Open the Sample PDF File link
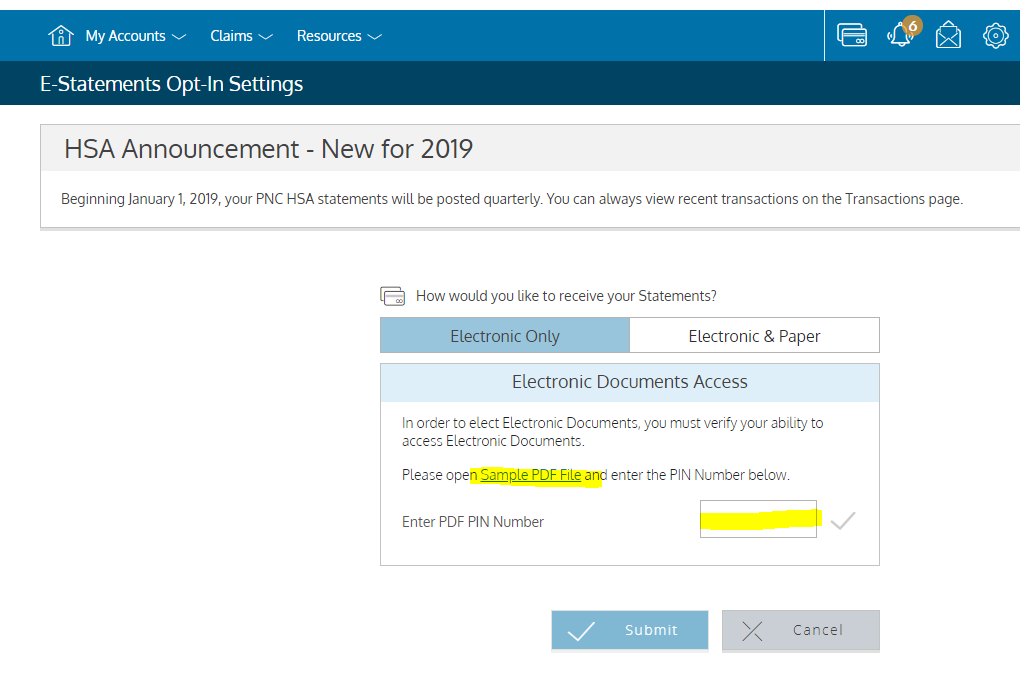This screenshot has height=692, width=1020. pos(530,475)
